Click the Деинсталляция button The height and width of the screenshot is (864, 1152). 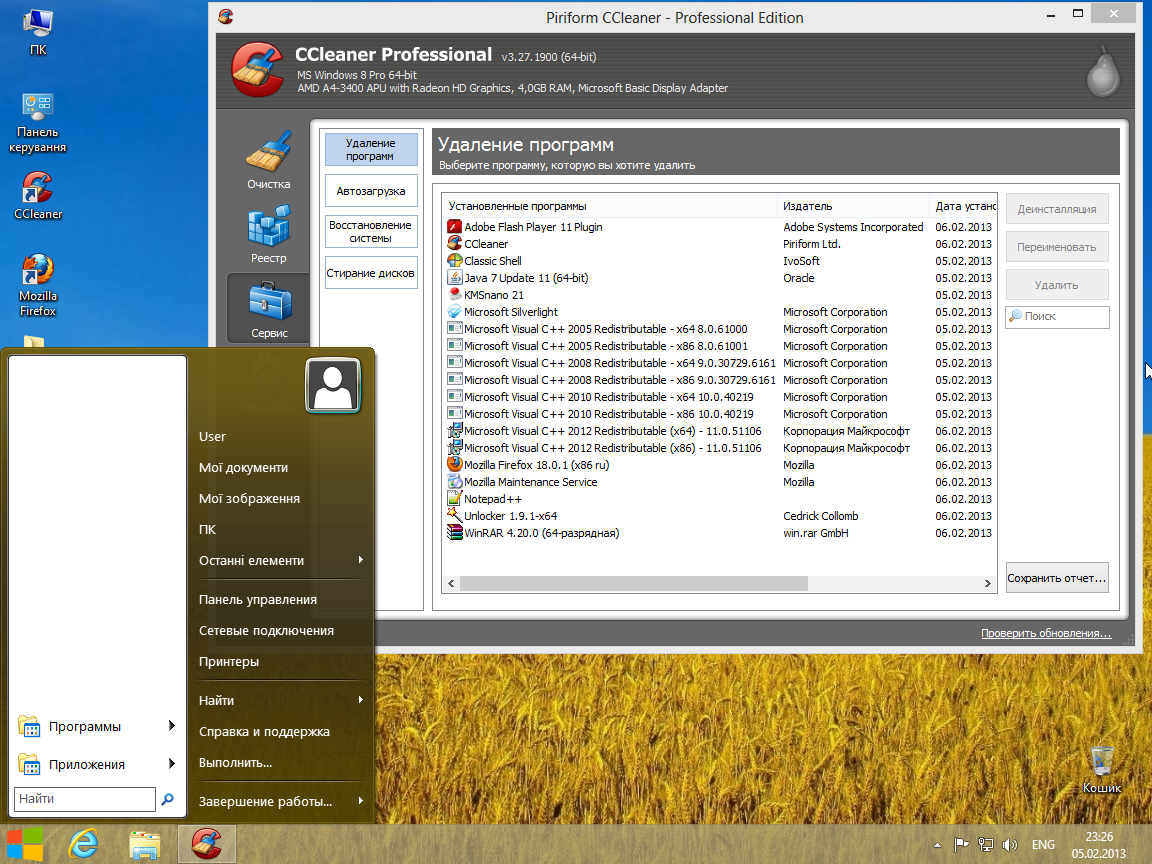(x=1056, y=209)
